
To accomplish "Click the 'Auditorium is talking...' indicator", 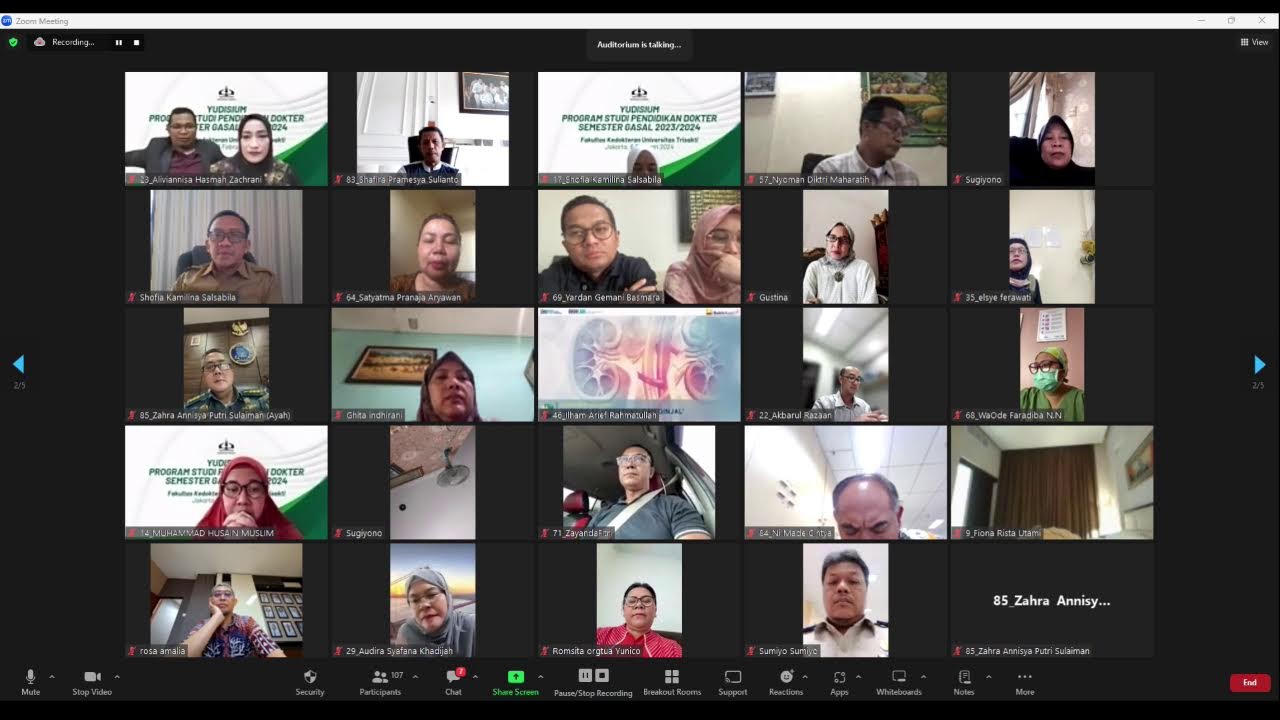I will pos(639,44).
